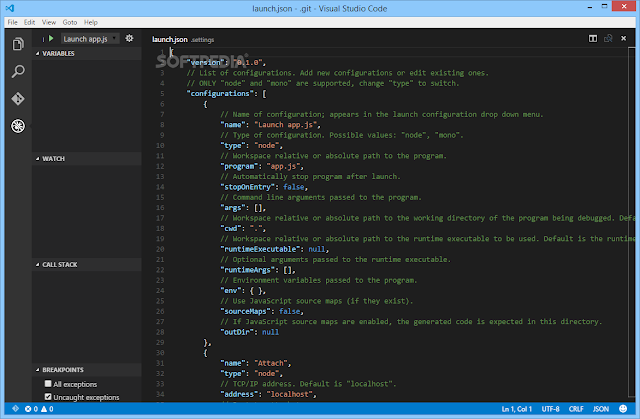640x419 pixels.
Task: Minimize the Visual Studio Code window
Action: click(x=590, y=7)
